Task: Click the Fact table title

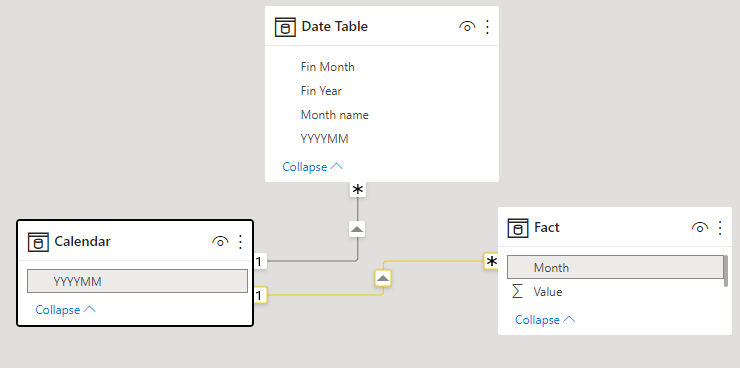Action: (x=547, y=227)
